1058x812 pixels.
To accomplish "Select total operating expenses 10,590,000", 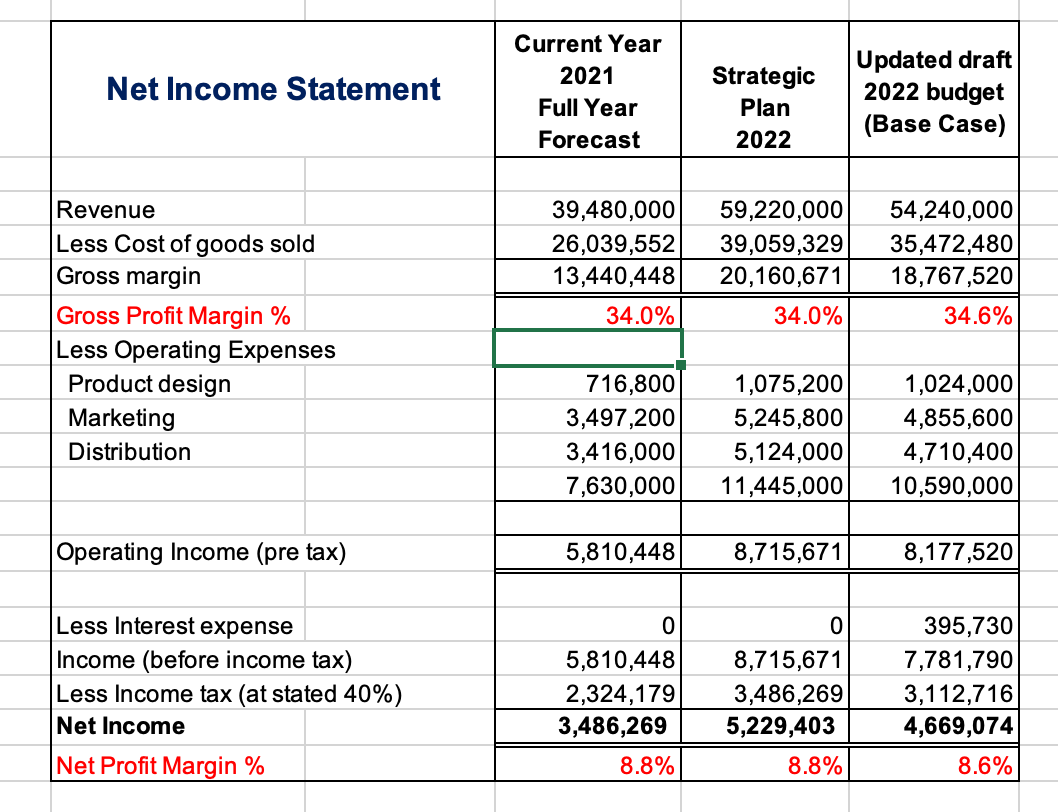I will coord(951,485).
